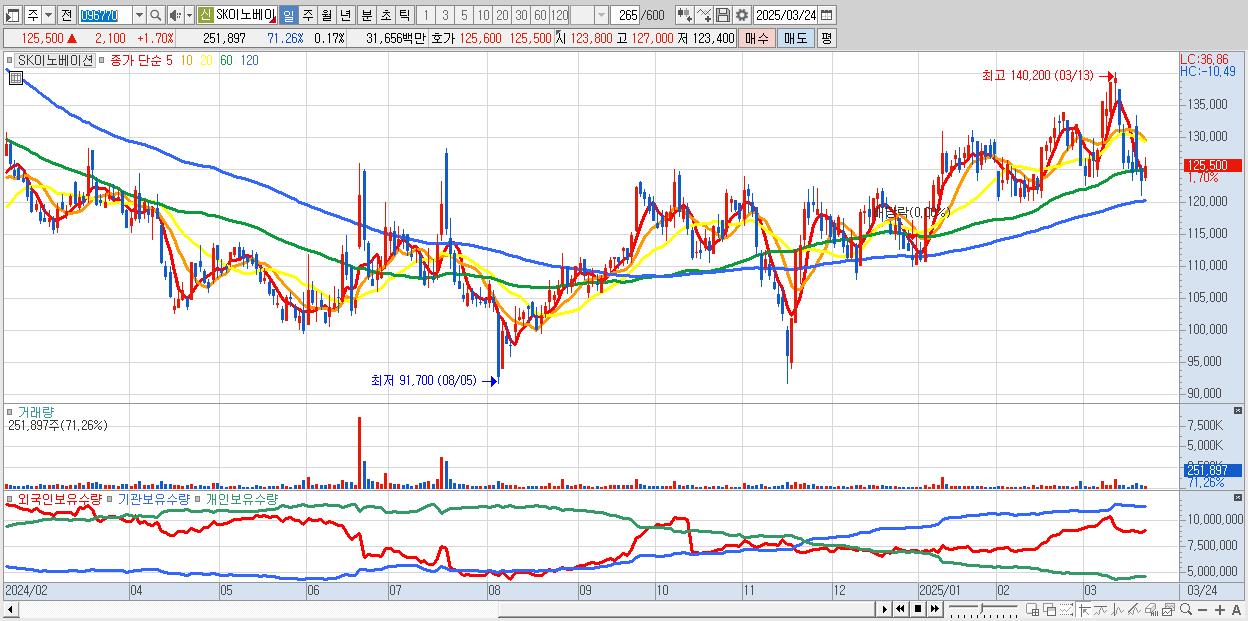1248x621 pixels.
Task: Click the bar count field showing 265
Action: (x=627, y=15)
